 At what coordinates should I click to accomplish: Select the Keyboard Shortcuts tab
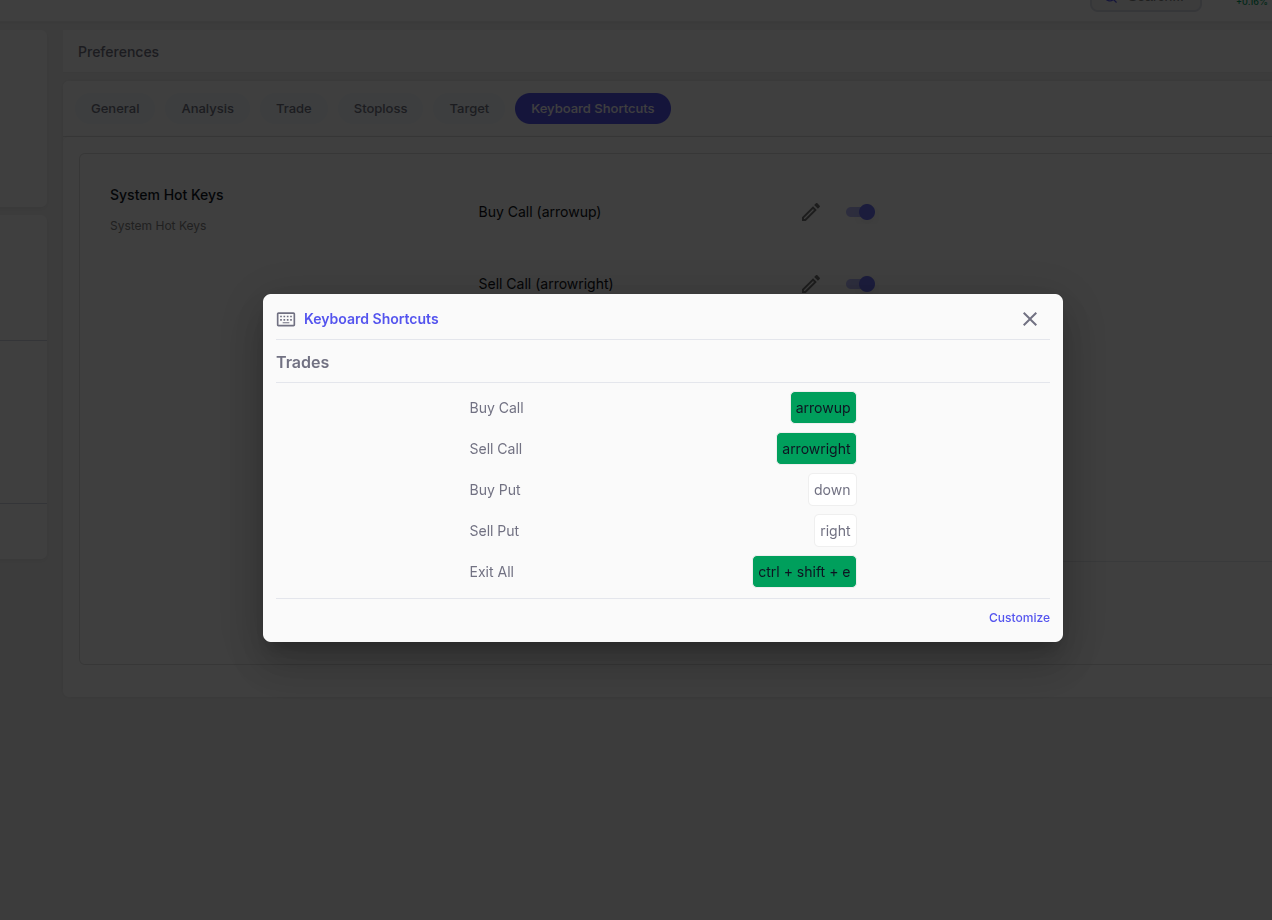click(593, 109)
